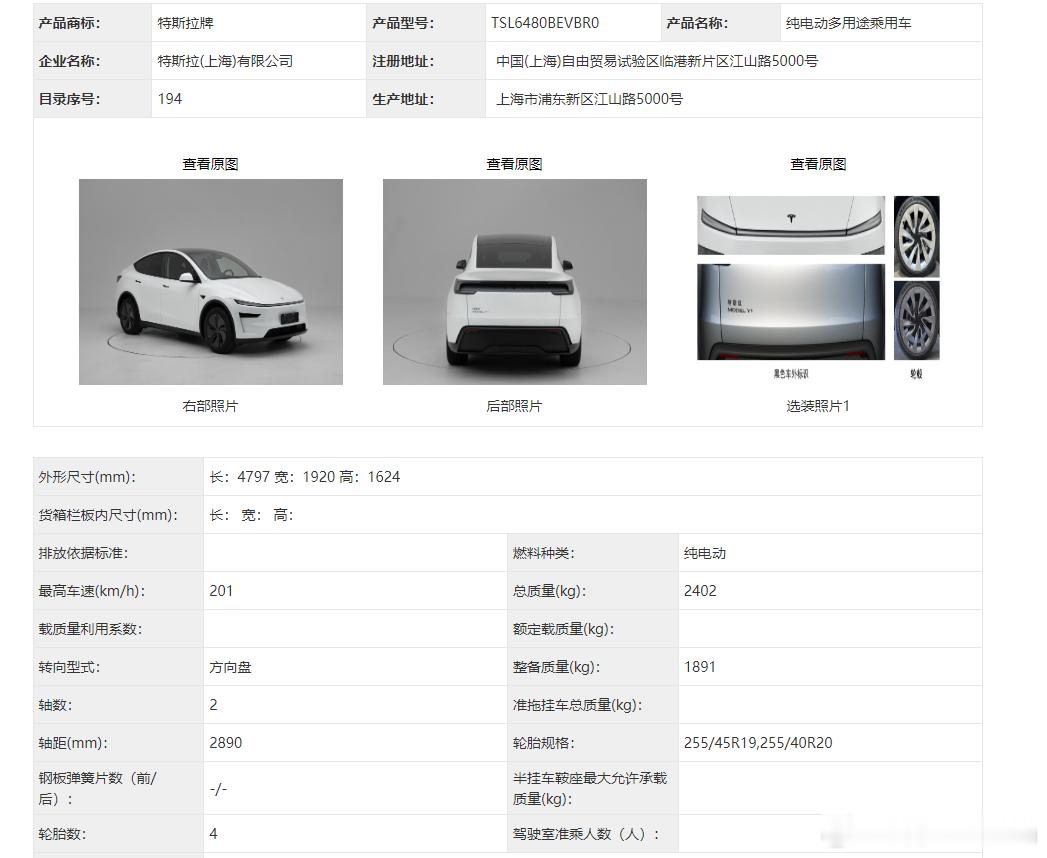Image resolution: width=1047 pixels, height=858 pixels.
Task: Click the 载质量利用系数 label
Action: click(90, 629)
